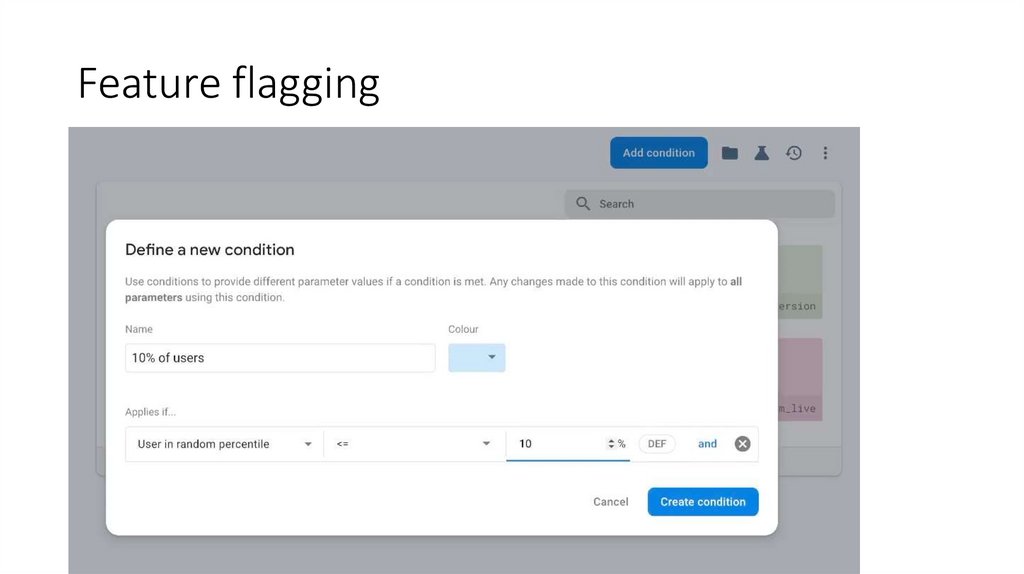Click the magnifier icon in Search
The image size is (1024, 574).
pyautogui.click(x=583, y=204)
